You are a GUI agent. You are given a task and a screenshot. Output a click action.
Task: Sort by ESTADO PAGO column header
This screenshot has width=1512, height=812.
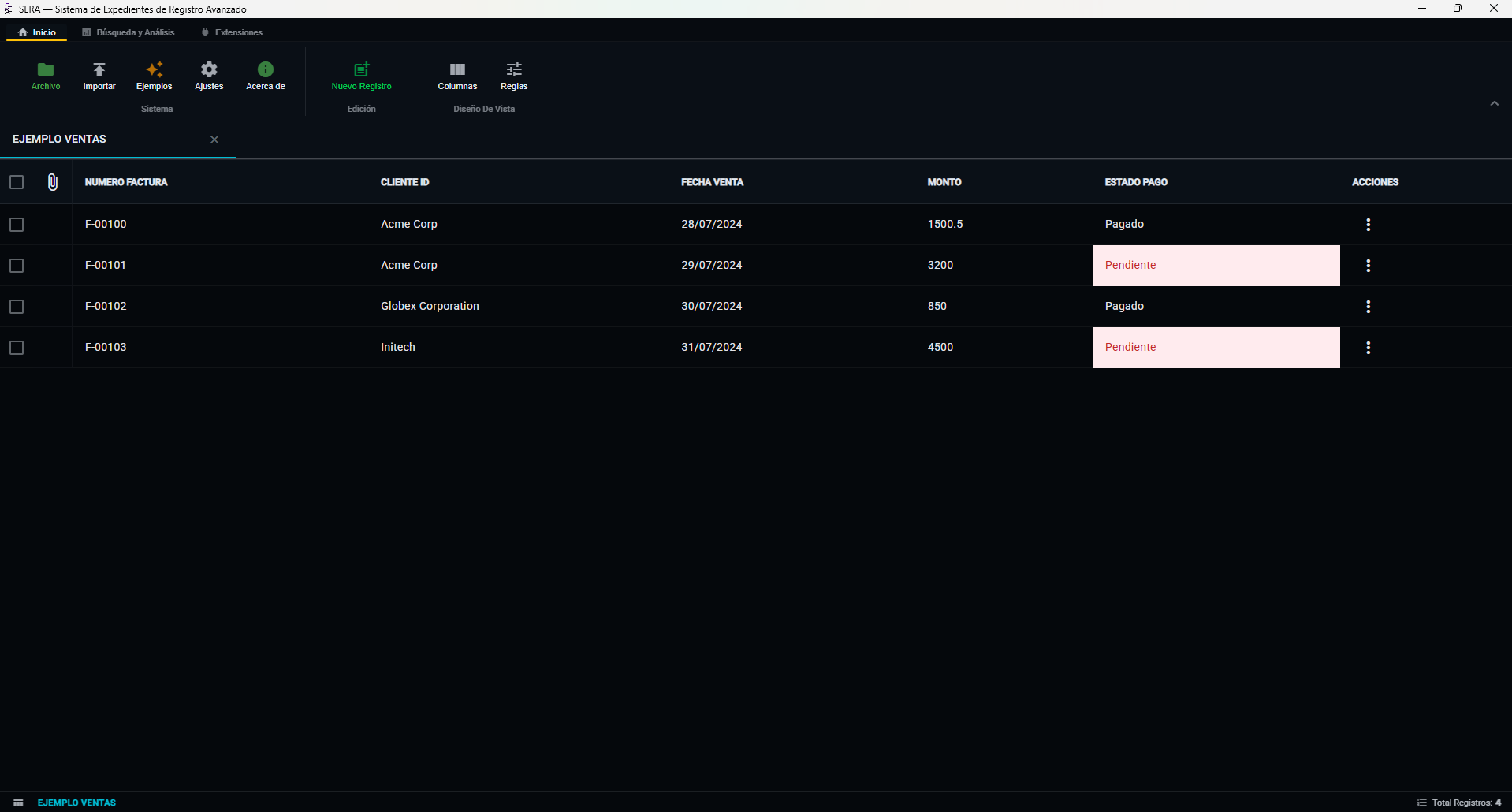1136,182
